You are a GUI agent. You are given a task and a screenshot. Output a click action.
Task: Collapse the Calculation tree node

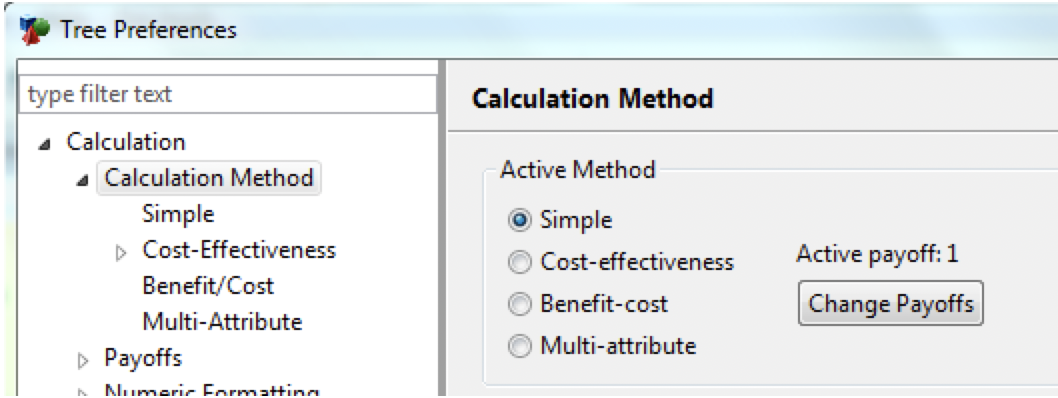click(x=44, y=144)
